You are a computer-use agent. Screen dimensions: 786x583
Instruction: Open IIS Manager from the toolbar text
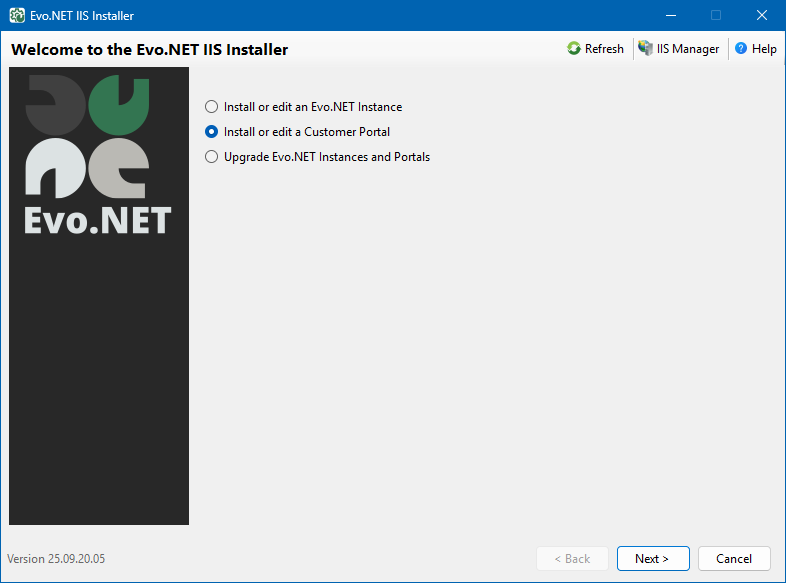point(688,49)
